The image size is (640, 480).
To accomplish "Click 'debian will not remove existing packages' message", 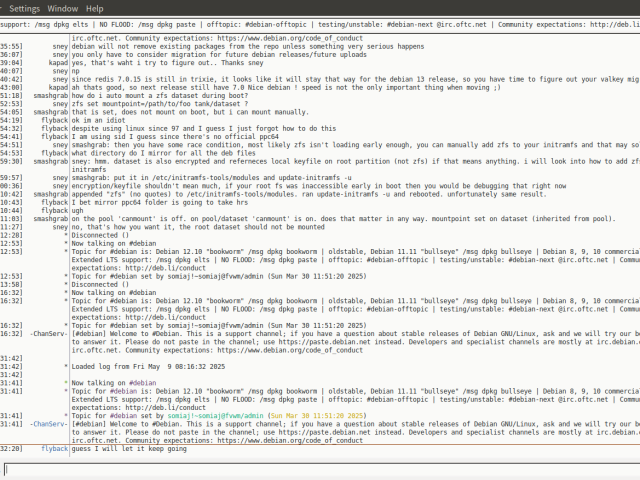I will (x=248, y=47).
